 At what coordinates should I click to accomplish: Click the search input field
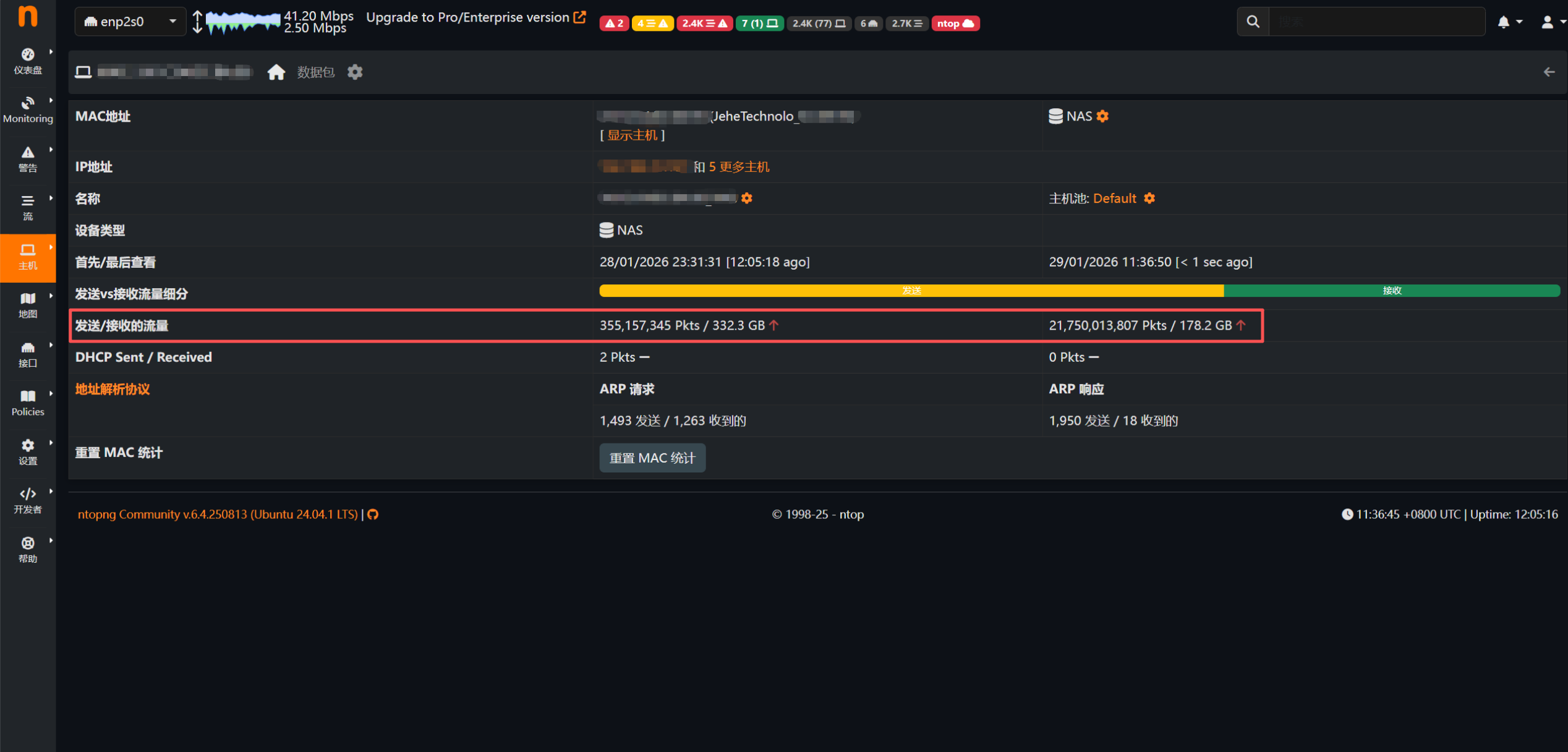tap(1376, 22)
